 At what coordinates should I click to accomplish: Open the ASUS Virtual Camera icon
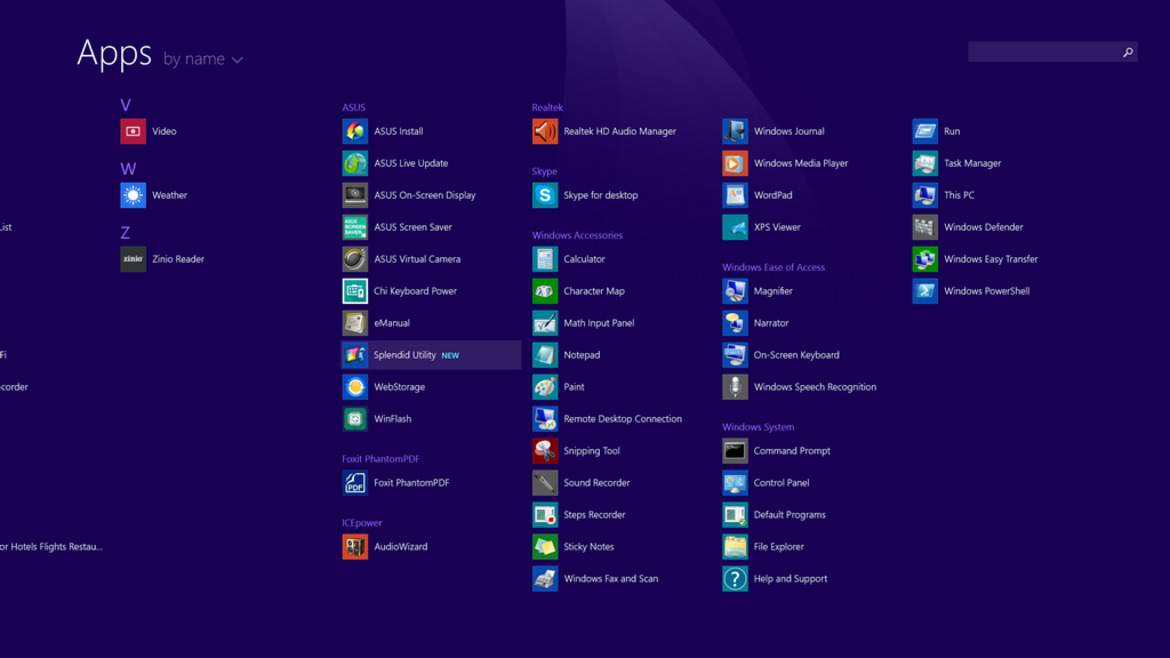coord(355,259)
